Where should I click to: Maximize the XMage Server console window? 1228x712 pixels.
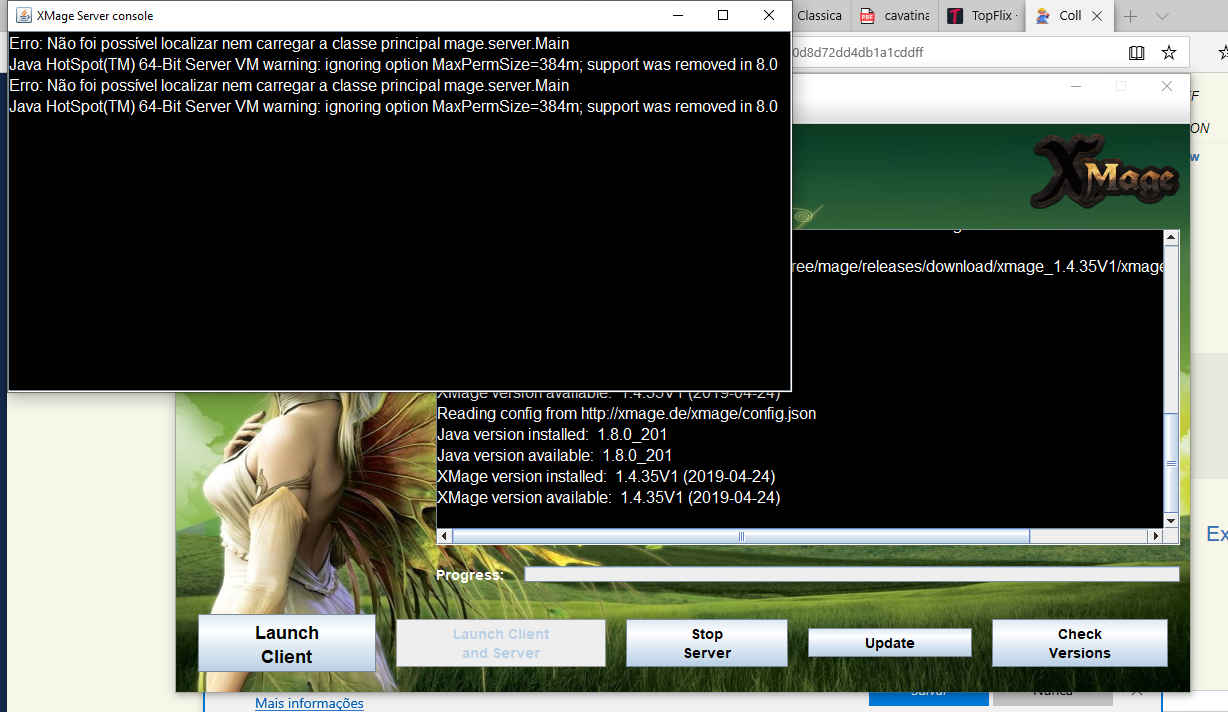pos(723,16)
